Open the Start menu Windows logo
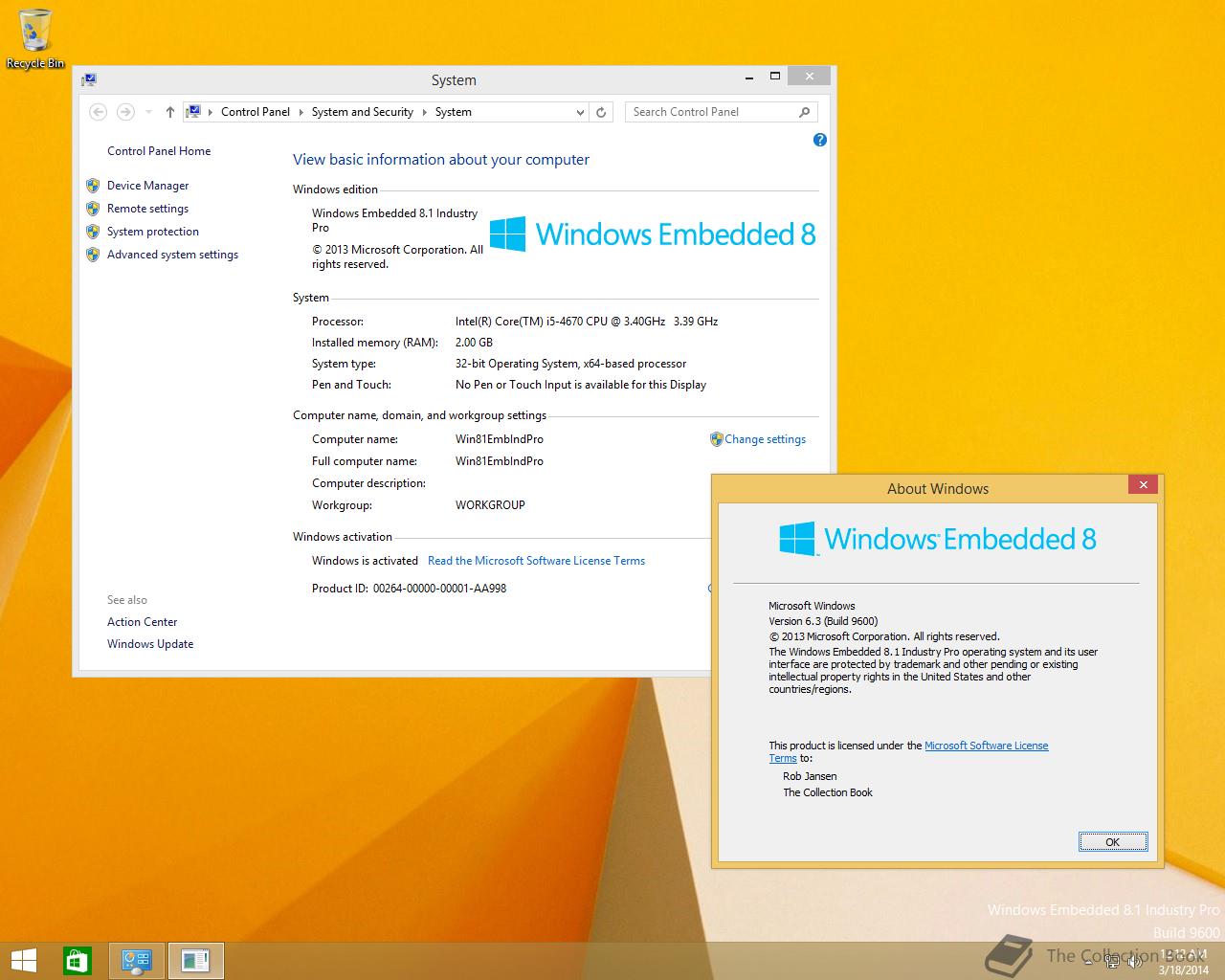The image size is (1225, 980). click(23, 960)
